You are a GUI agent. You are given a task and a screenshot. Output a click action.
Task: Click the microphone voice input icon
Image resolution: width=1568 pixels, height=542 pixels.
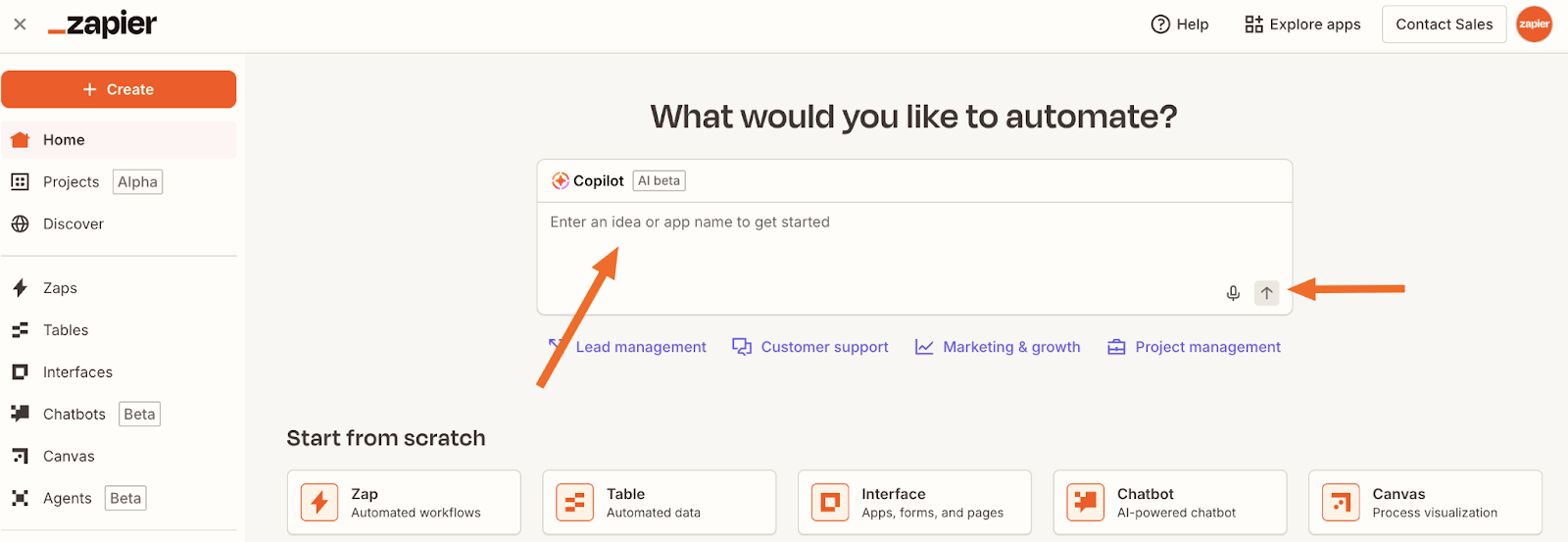pyautogui.click(x=1233, y=293)
